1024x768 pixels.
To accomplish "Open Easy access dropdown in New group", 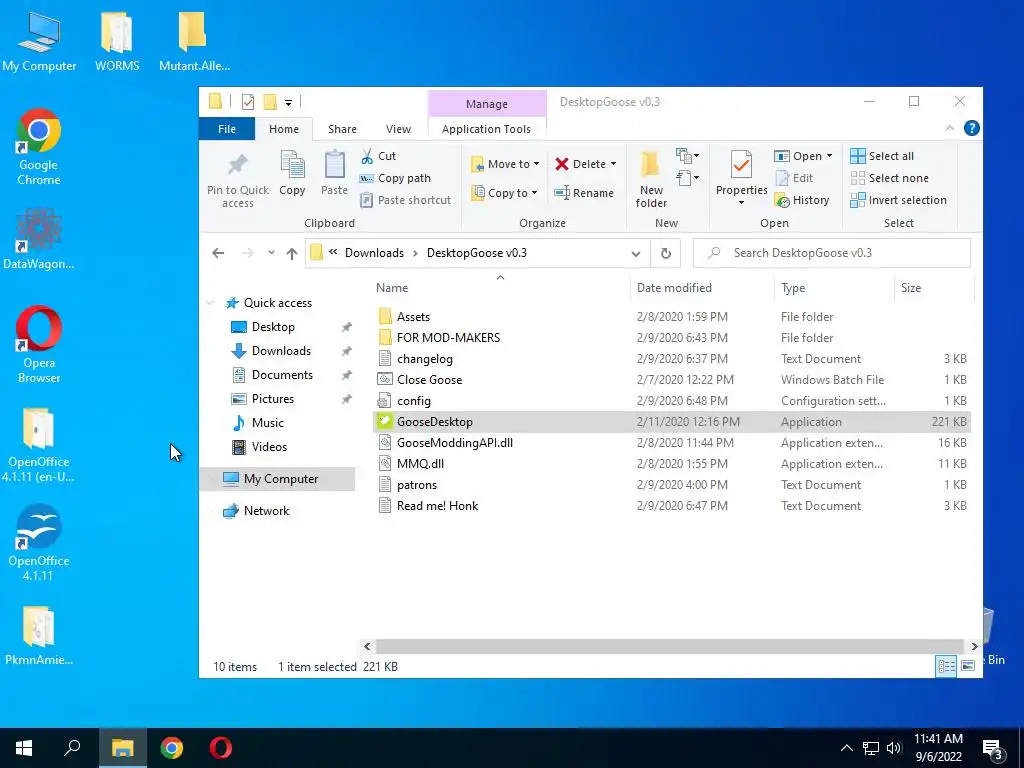I will pos(688,178).
